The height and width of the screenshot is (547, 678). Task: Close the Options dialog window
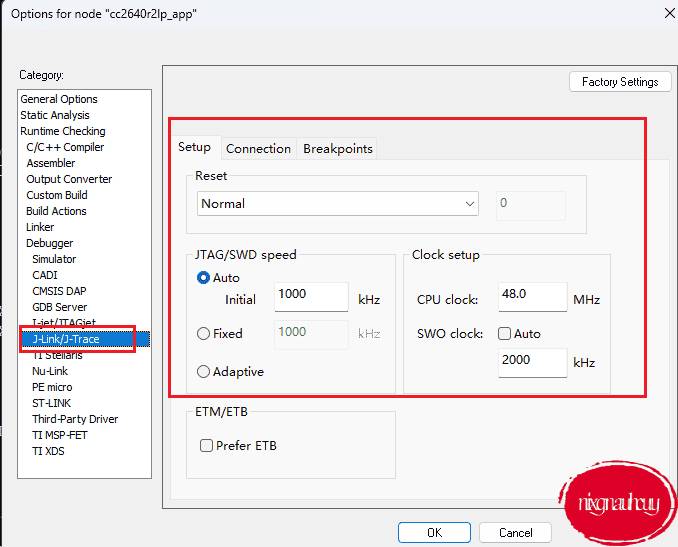point(668,12)
